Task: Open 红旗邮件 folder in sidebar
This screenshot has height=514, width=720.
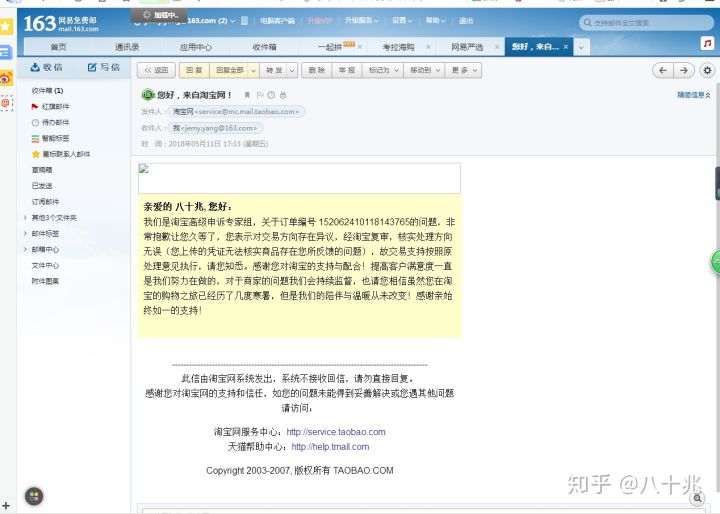Action: [x=55, y=106]
